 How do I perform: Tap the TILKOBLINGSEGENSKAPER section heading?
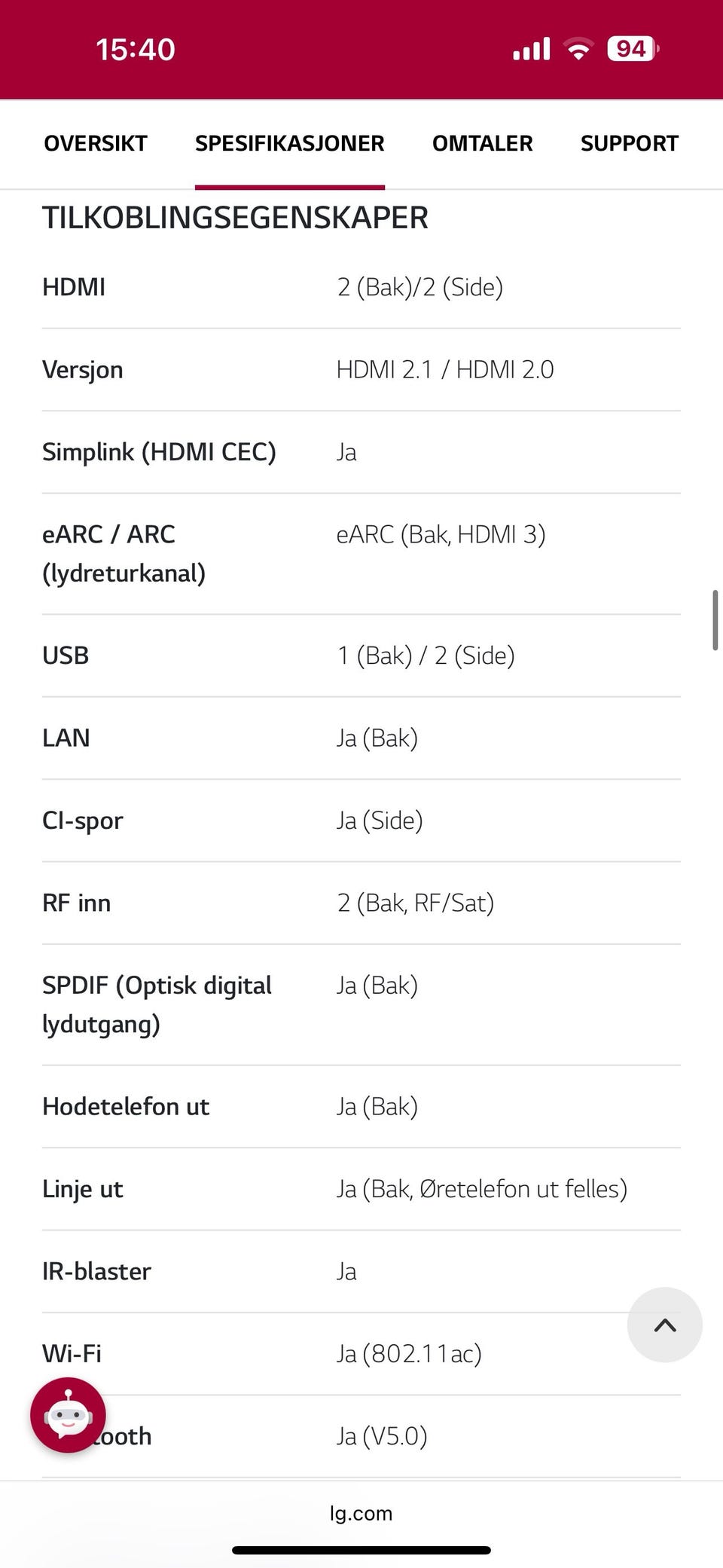tap(235, 218)
